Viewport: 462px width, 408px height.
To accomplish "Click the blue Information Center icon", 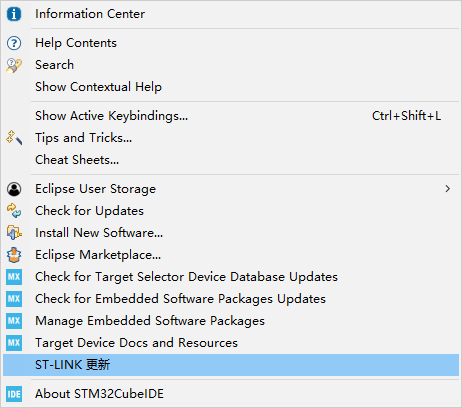I will point(14,14).
